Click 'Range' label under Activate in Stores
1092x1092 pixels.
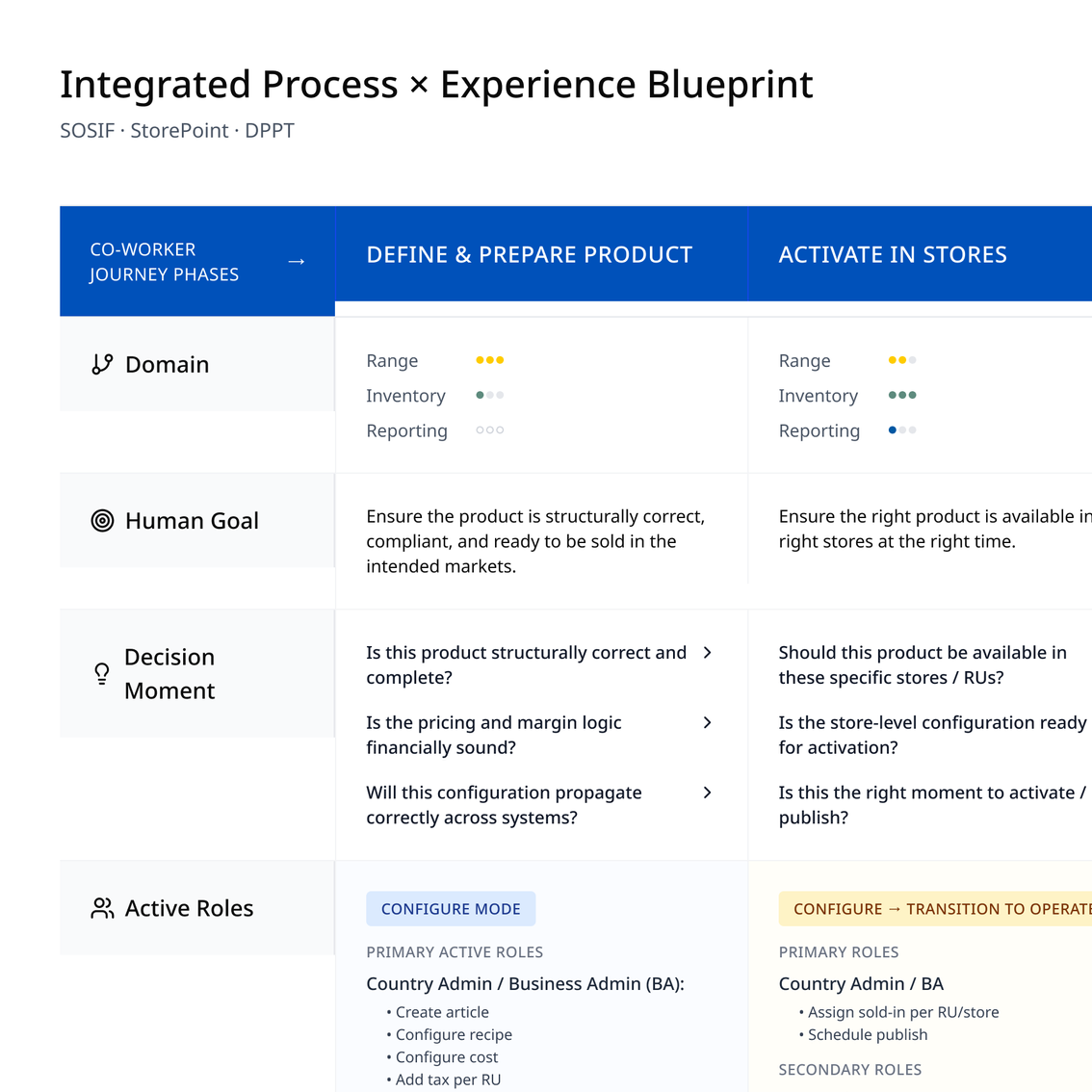click(x=804, y=361)
